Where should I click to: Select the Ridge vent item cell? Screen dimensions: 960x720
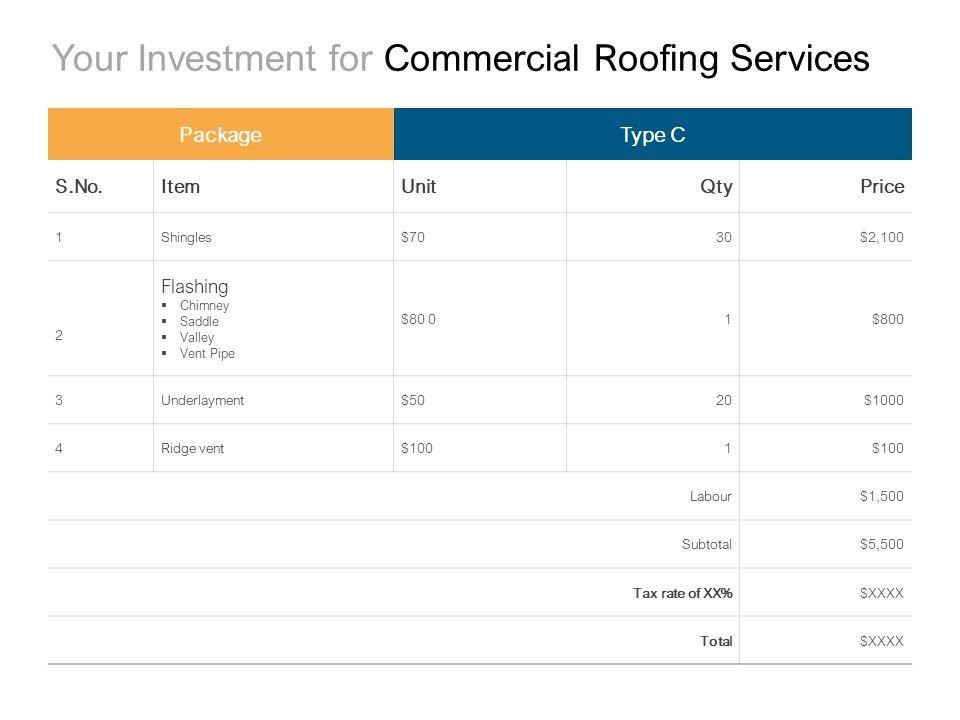(x=192, y=448)
